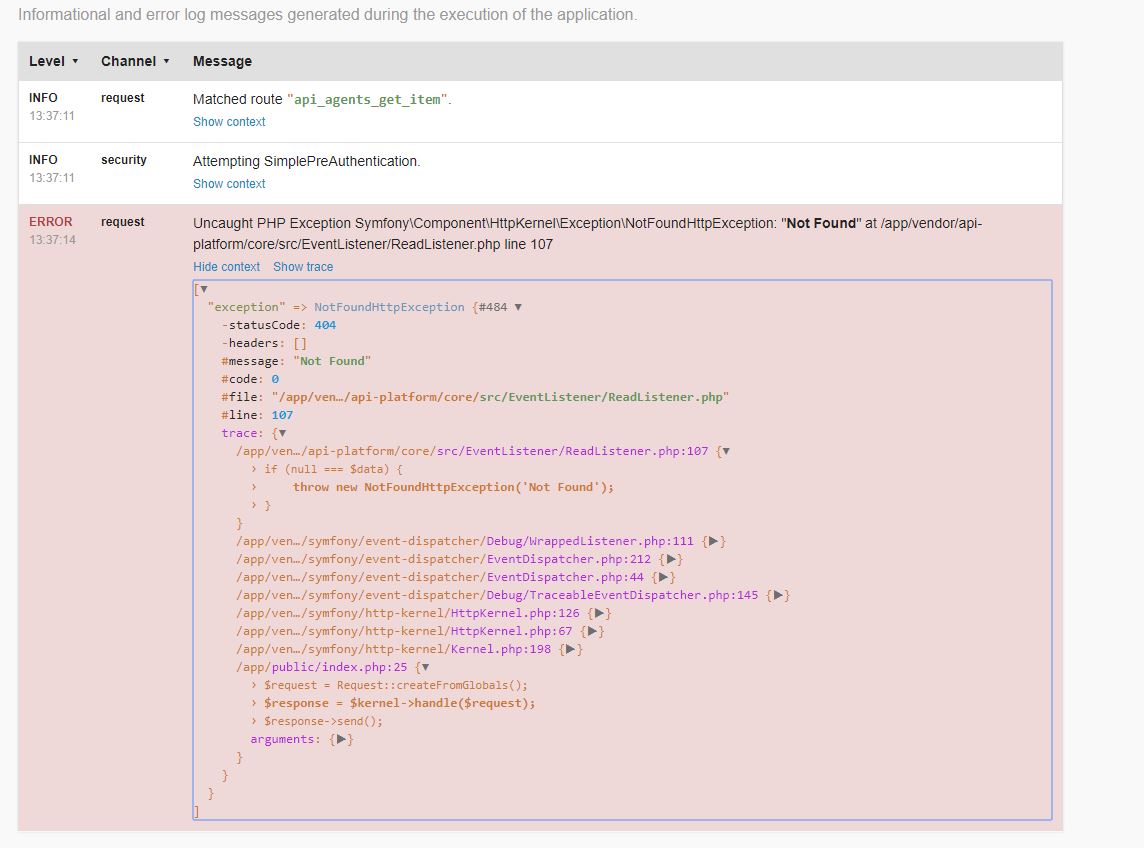This screenshot has width=1144, height=848.
Task: Collapse the top-level context dump array
Action: point(203,288)
